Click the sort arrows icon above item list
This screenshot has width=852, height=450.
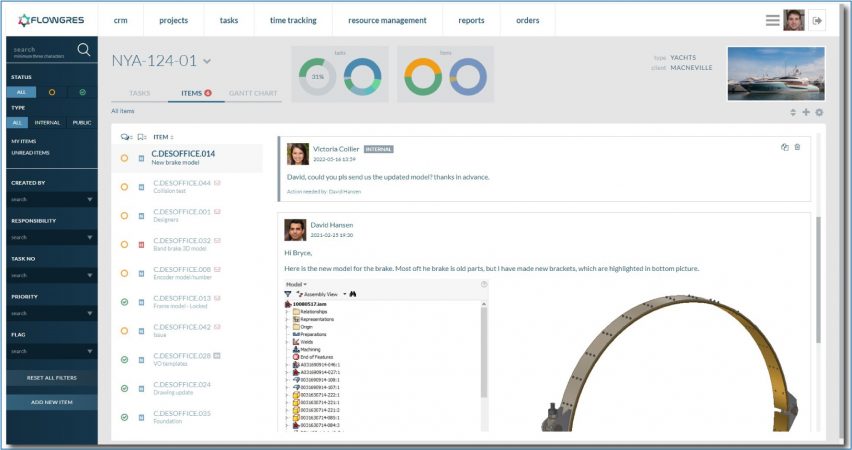[793, 112]
